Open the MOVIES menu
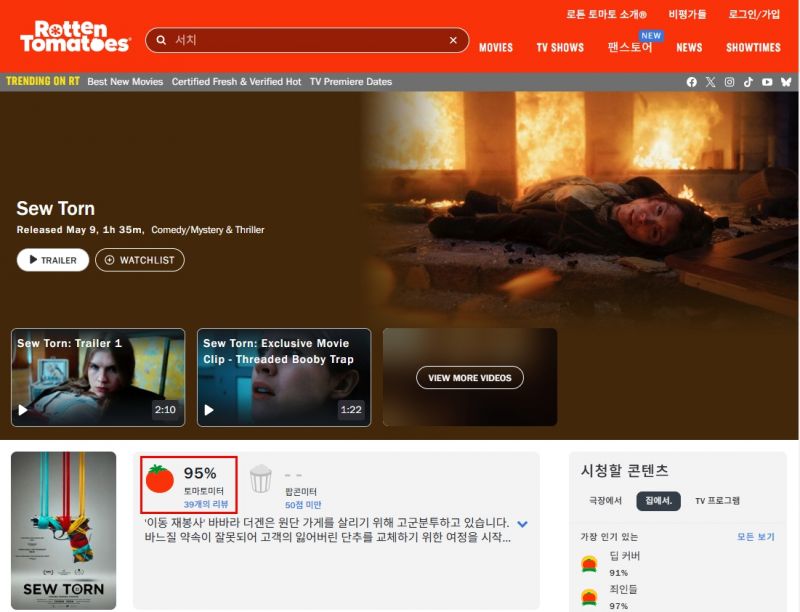This screenshot has height=612, width=800. click(x=495, y=47)
